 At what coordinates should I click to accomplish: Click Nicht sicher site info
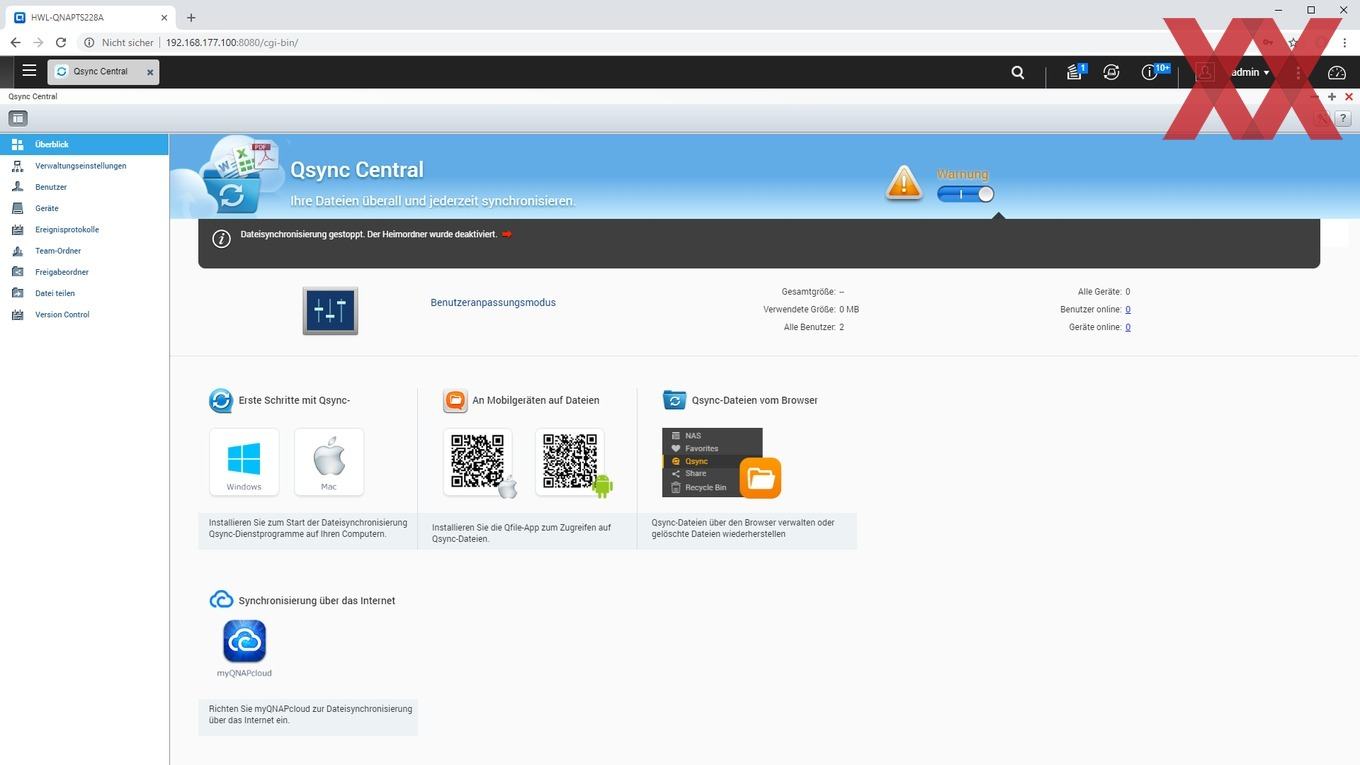pyautogui.click(x=119, y=43)
